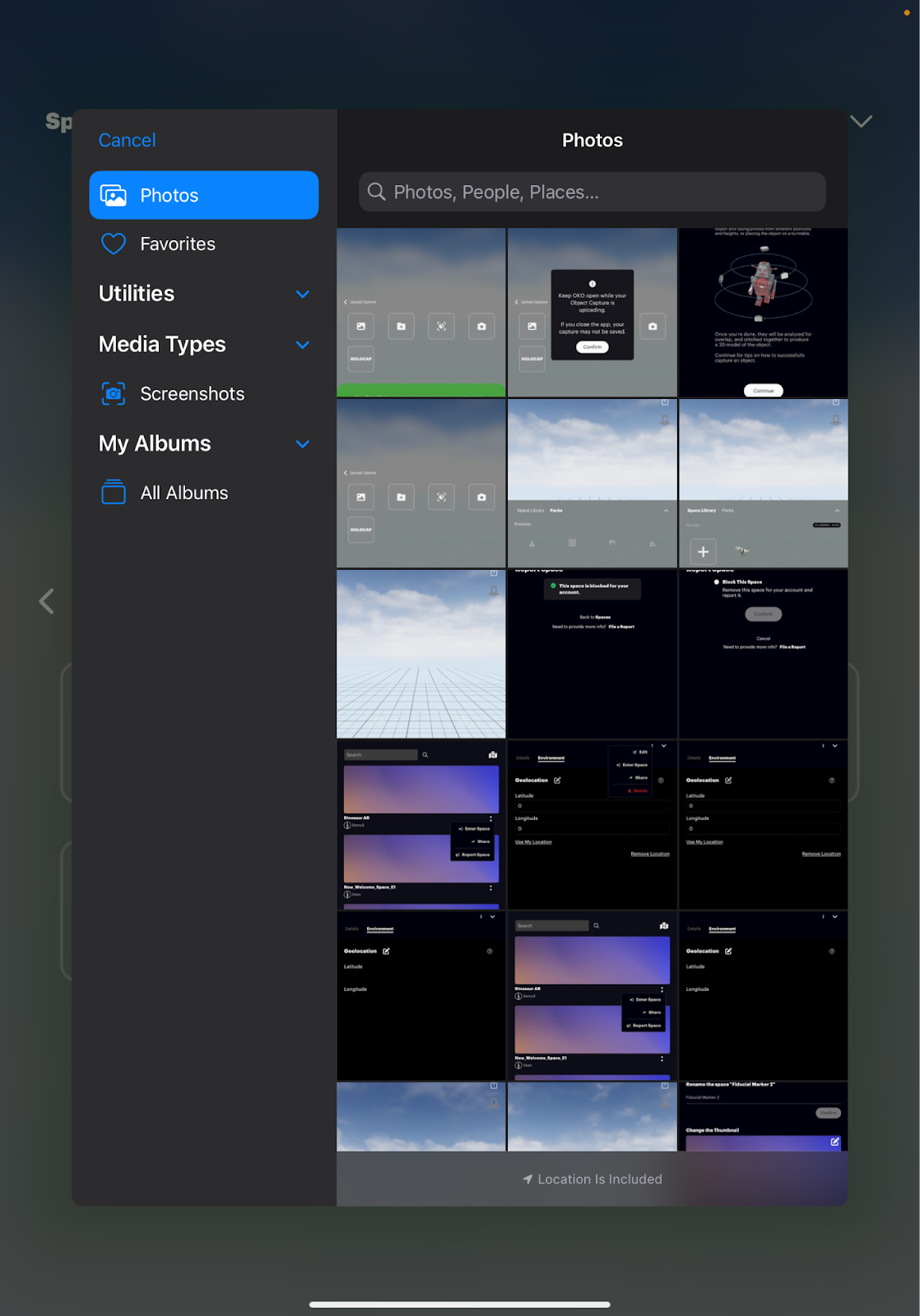
Task: Open the Favorites album
Action: click(178, 244)
